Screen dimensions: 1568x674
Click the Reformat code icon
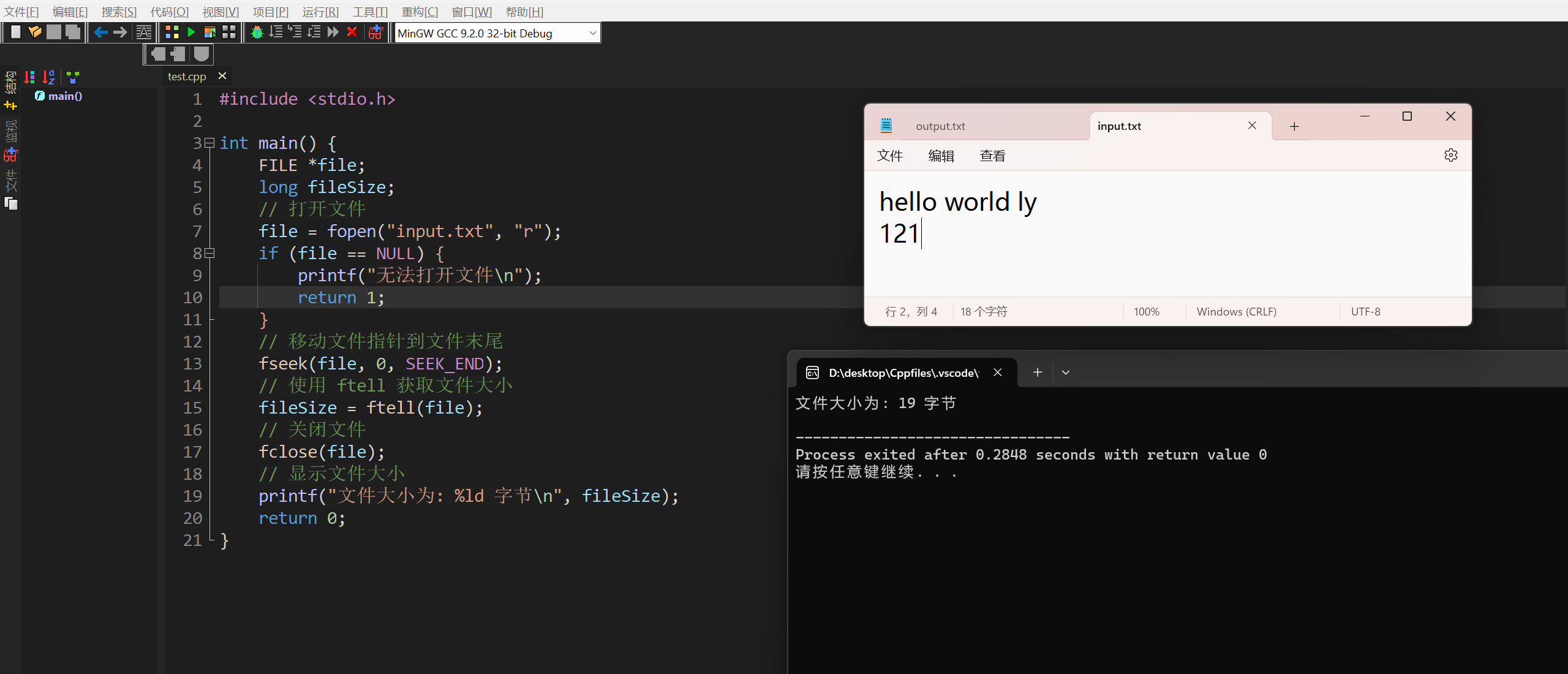(143, 32)
